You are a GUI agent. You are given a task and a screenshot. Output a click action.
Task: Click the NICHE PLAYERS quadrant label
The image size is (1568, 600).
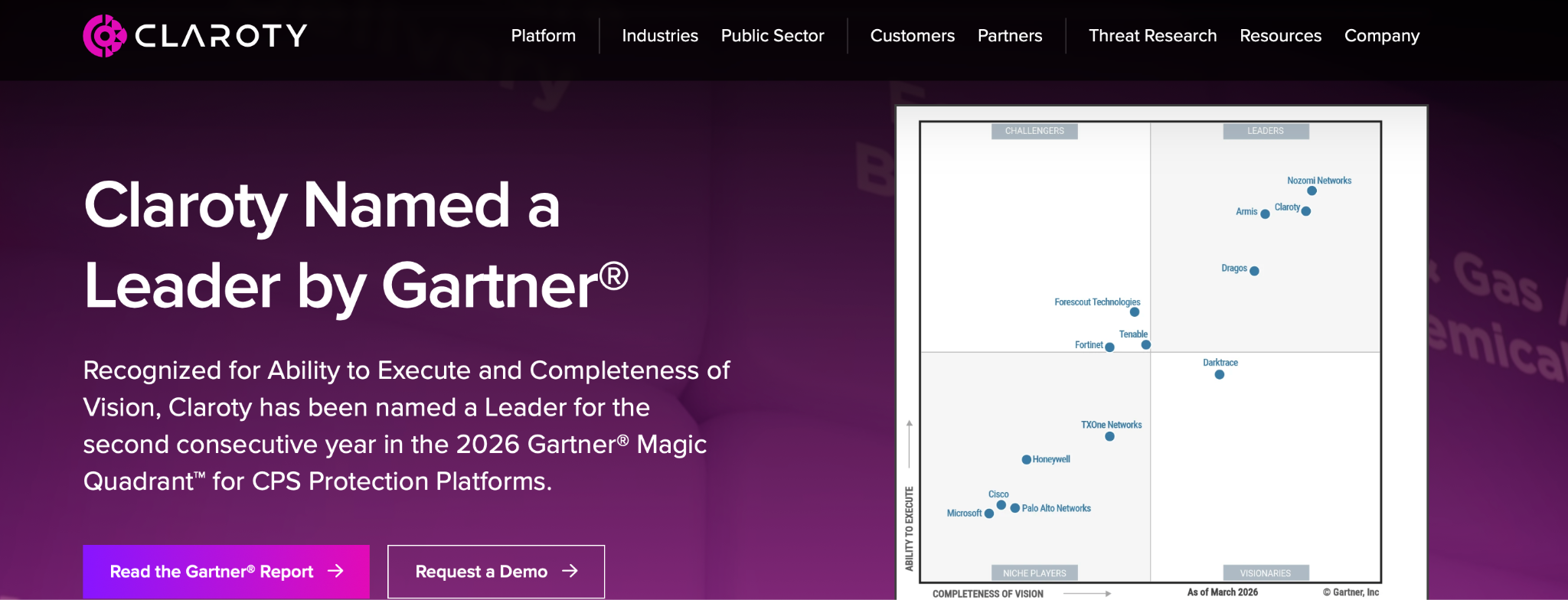[1034, 573]
